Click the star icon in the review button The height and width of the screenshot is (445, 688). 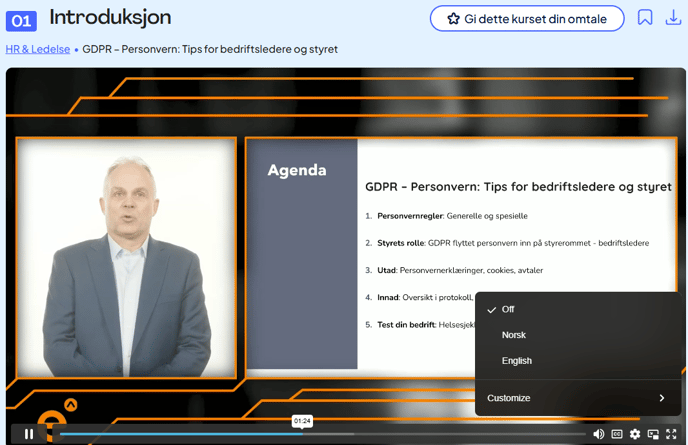453,19
